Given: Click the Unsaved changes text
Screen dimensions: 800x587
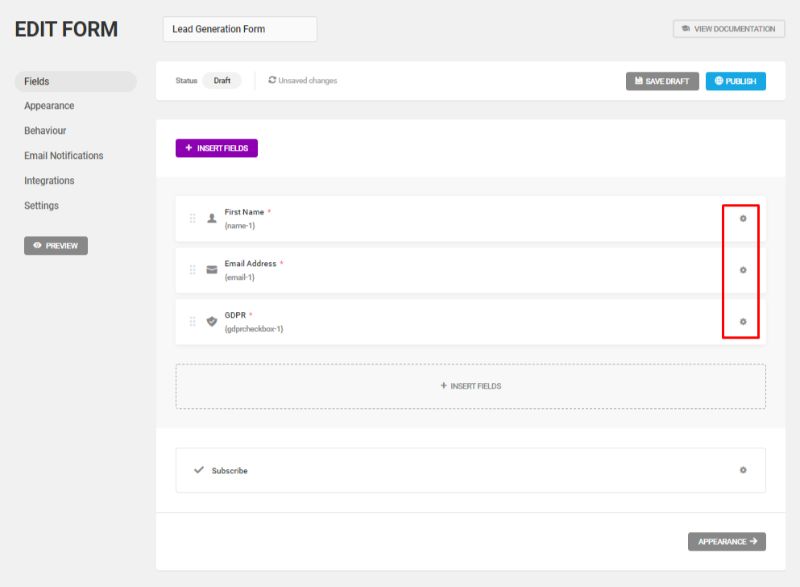Looking at the screenshot, I should click(x=308, y=81).
